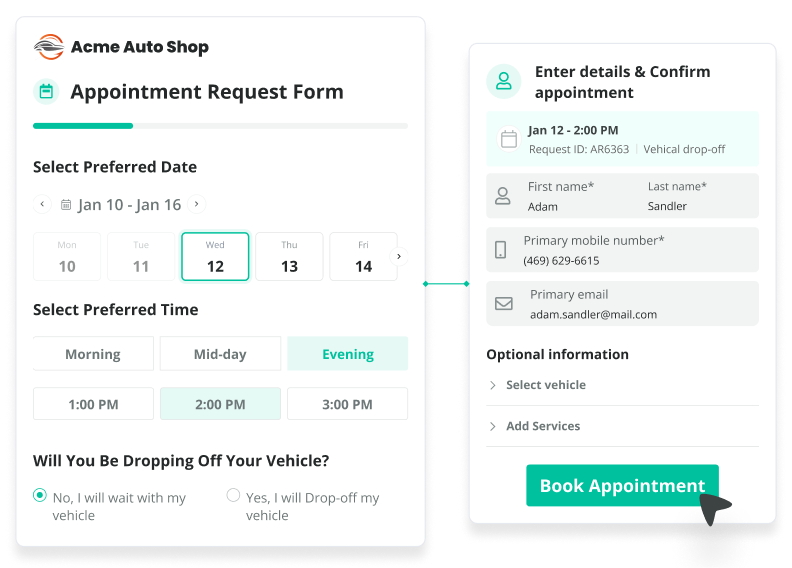Click the Acme Auto Shop car logo
792x568 pixels.
(49, 47)
